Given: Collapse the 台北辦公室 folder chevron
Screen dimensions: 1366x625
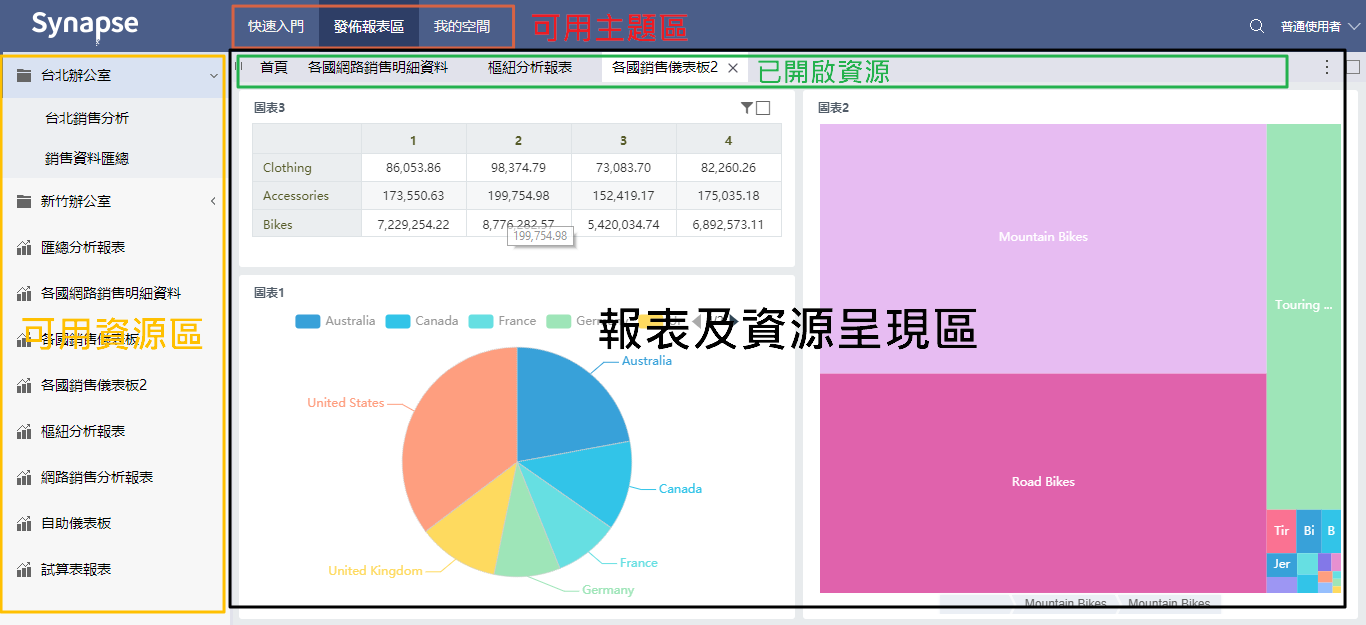Looking at the screenshot, I should tap(213, 76).
